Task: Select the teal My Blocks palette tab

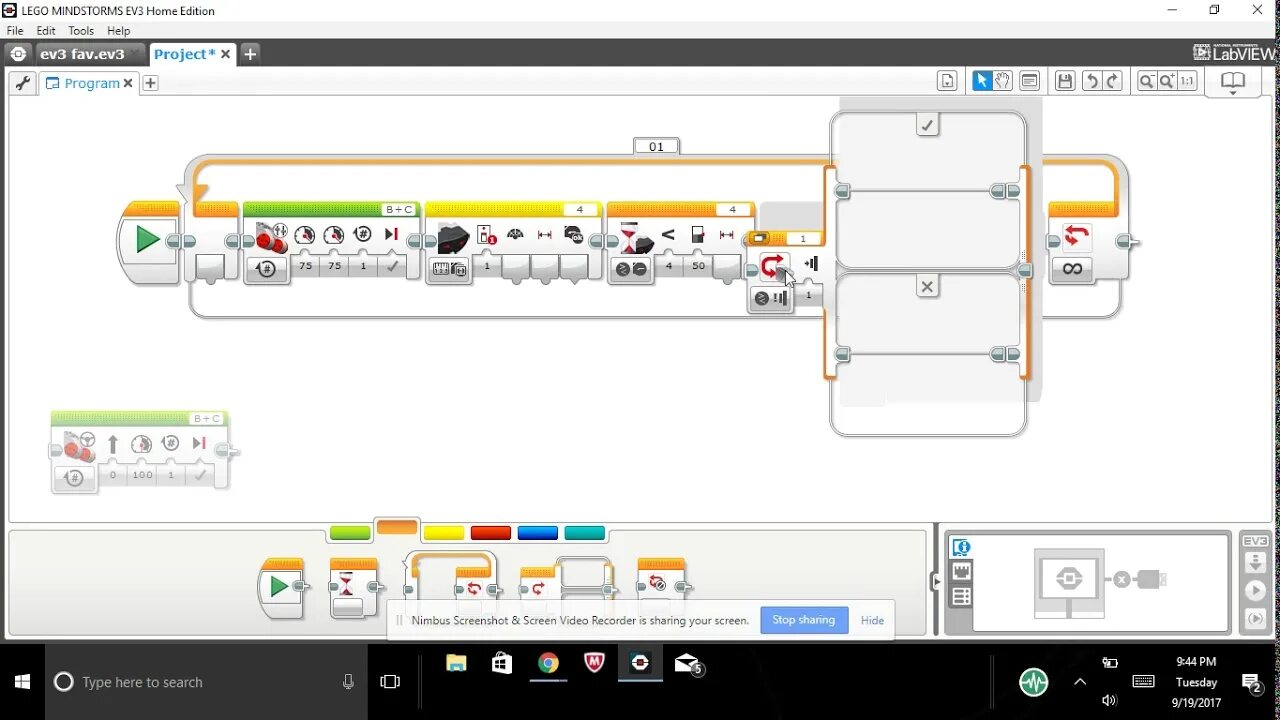Action: pos(585,533)
